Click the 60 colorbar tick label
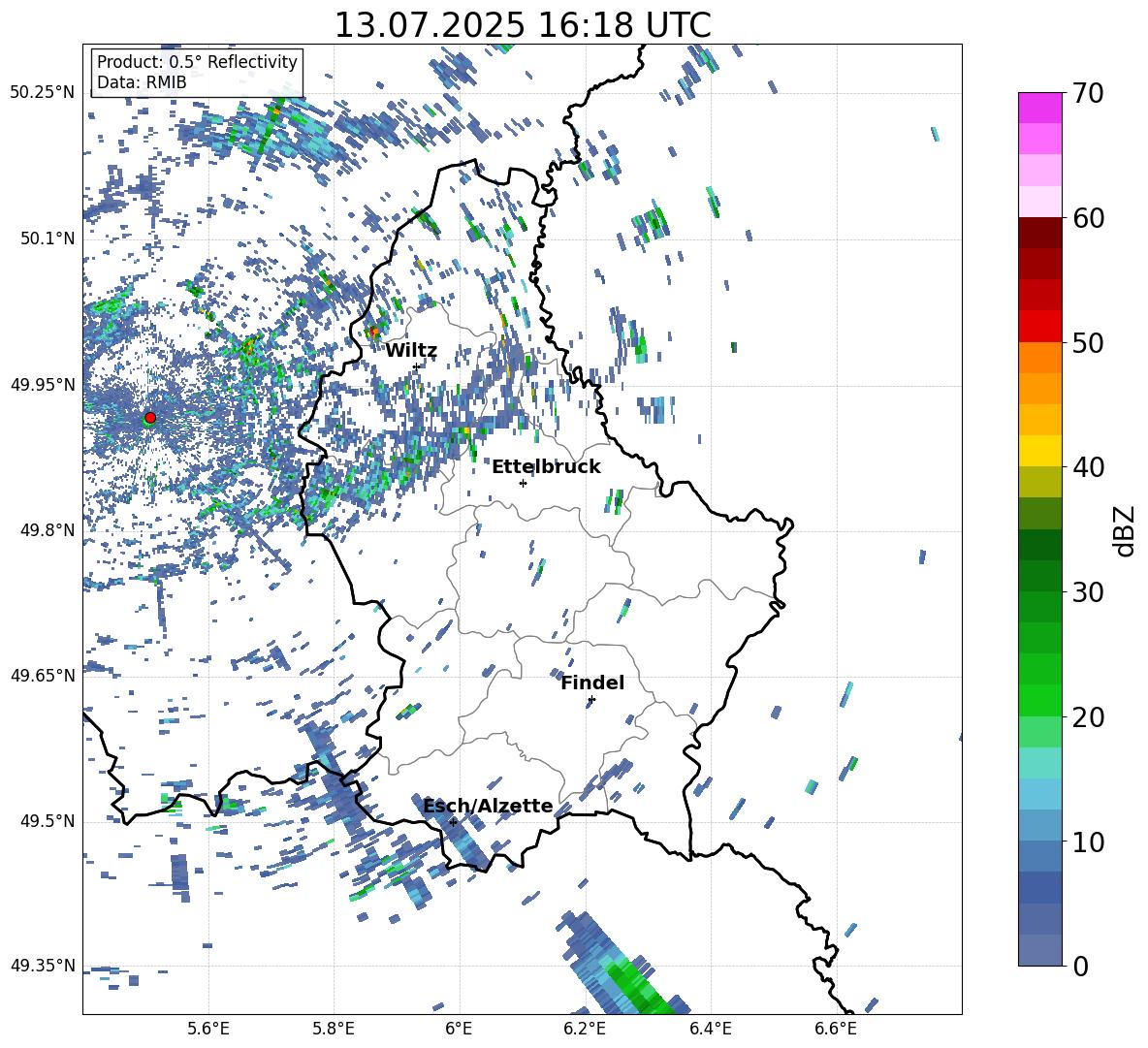Viewport: 1148px width, 1048px height. [1088, 218]
